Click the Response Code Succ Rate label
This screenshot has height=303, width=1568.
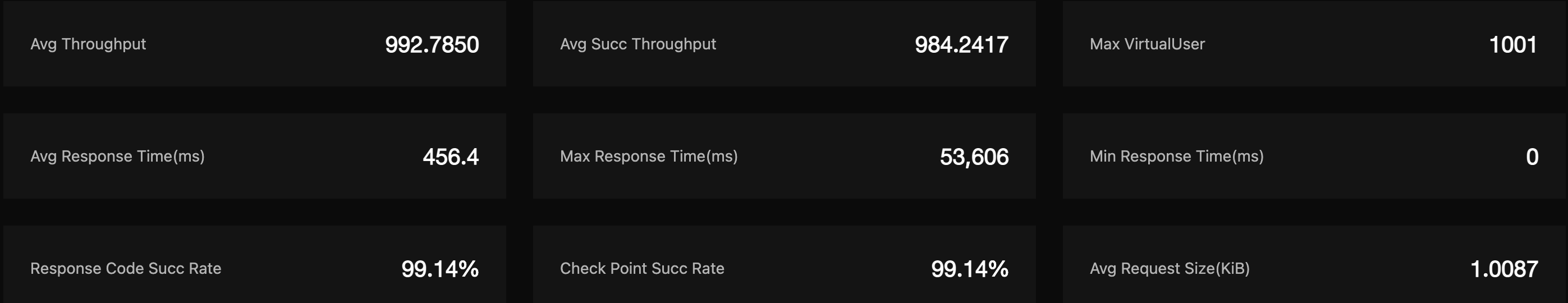[x=125, y=268]
